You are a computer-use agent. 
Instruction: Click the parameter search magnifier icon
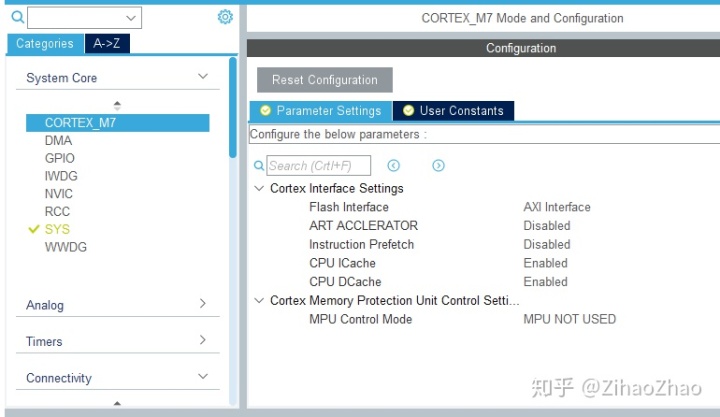click(x=259, y=165)
